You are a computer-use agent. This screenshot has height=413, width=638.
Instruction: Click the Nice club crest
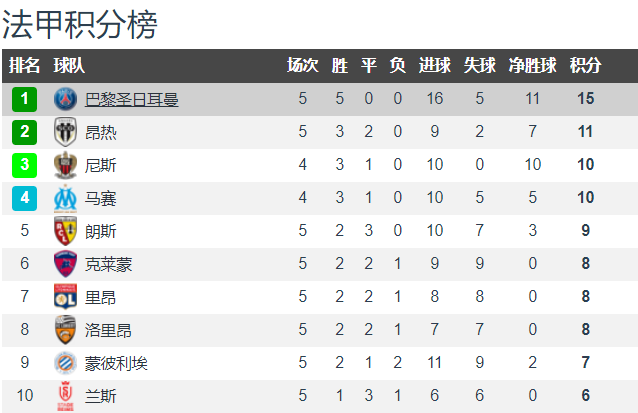[x=66, y=165]
